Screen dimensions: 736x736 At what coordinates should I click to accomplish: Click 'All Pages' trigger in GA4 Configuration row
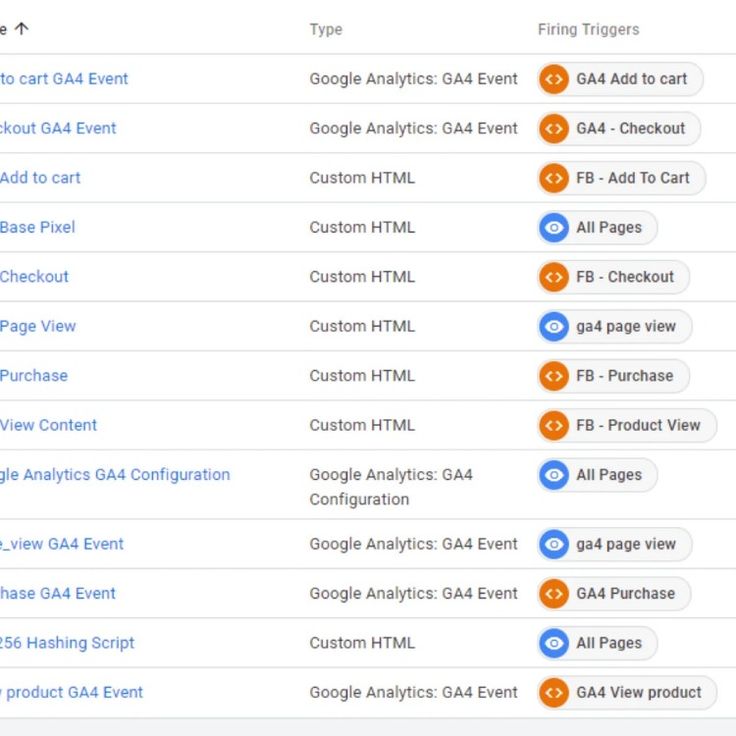pyautogui.click(x=598, y=475)
